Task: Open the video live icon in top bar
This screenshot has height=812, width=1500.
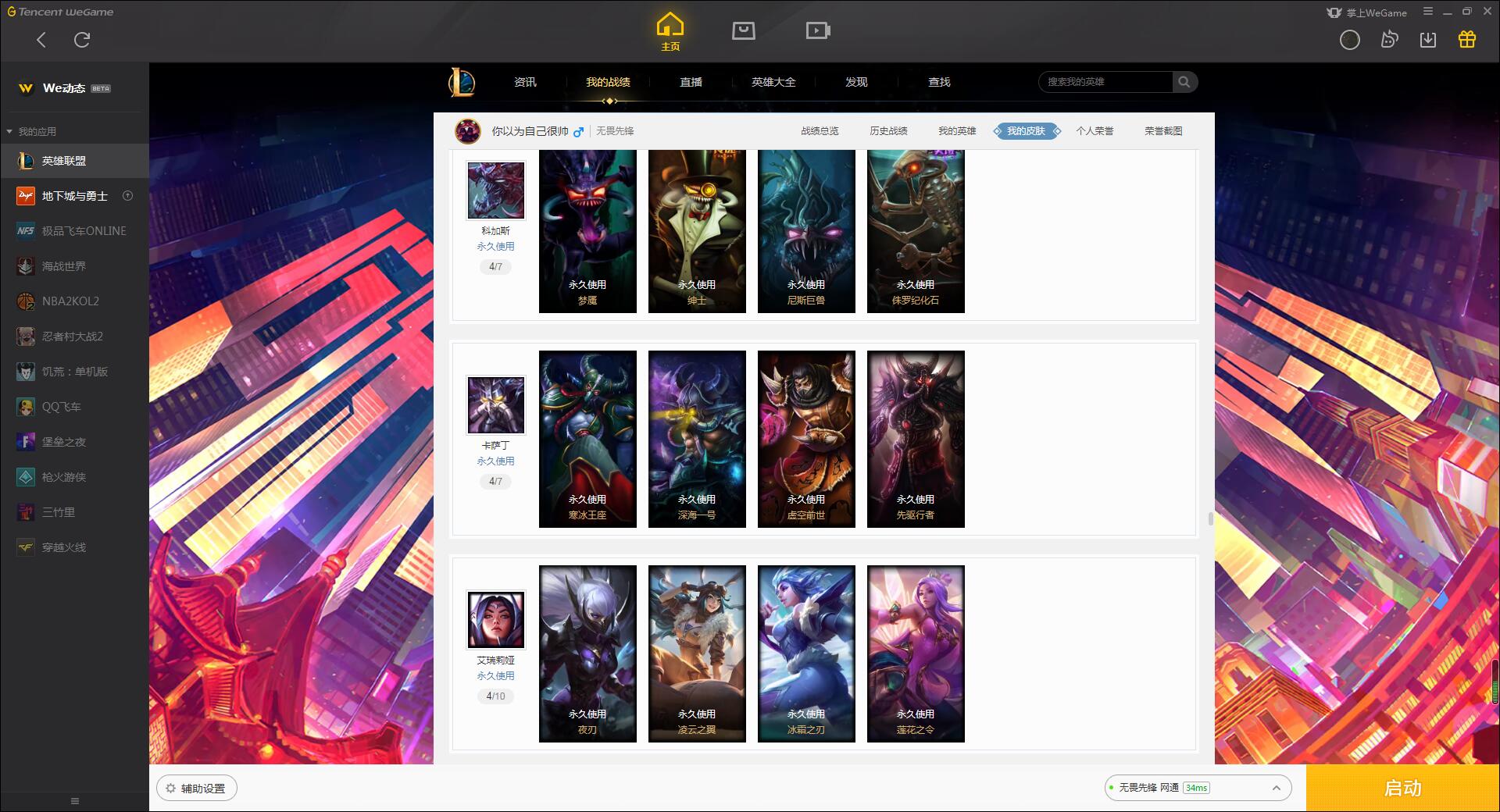Action: tap(818, 30)
